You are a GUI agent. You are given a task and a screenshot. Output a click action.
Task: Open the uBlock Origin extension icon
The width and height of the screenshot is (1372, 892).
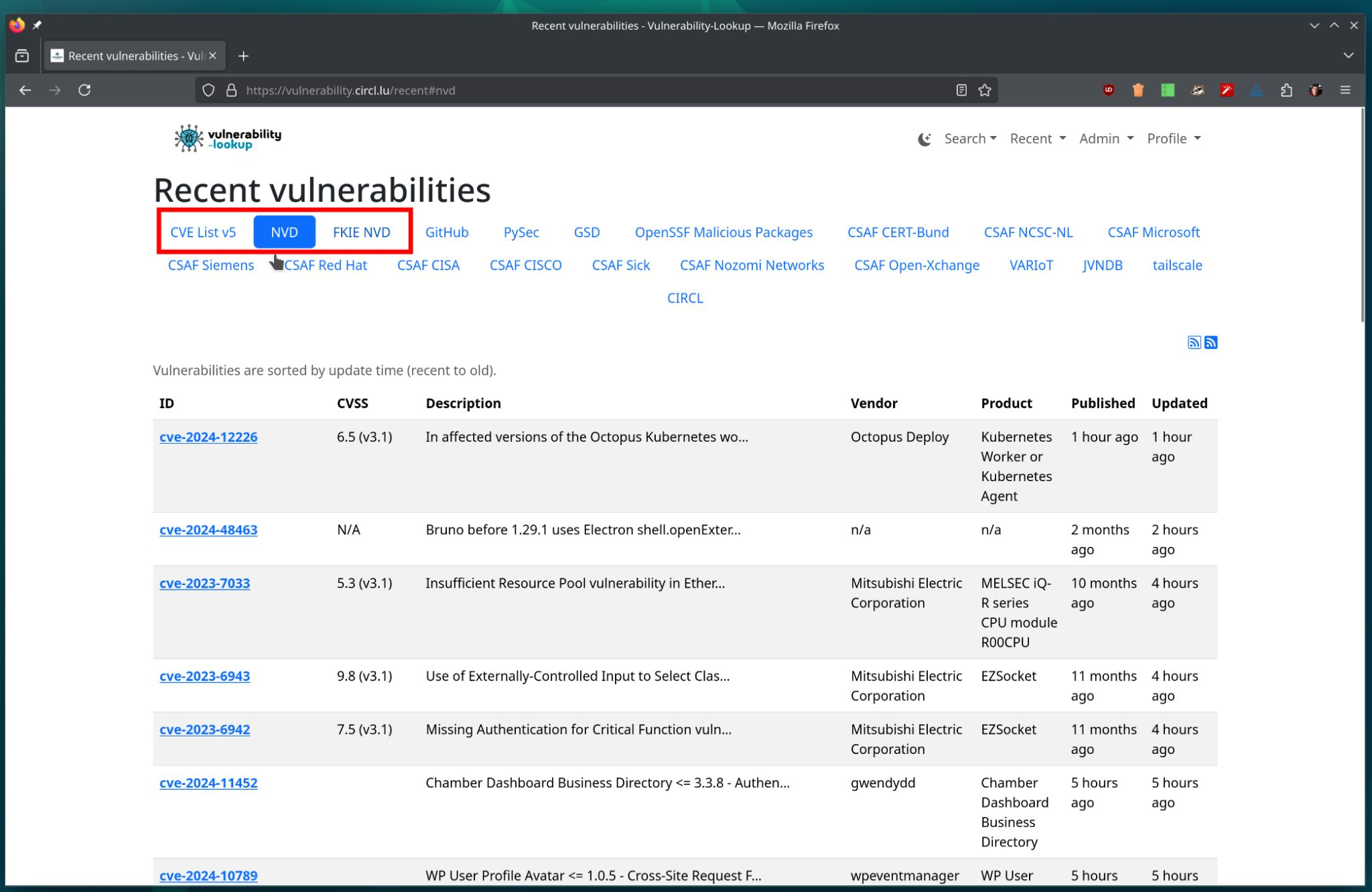click(x=1109, y=90)
